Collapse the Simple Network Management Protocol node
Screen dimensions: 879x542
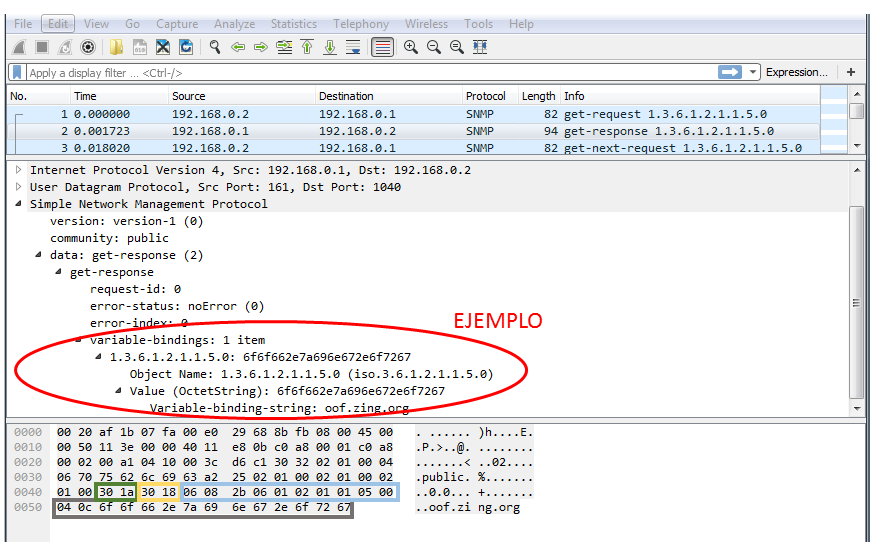pos(18,204)
